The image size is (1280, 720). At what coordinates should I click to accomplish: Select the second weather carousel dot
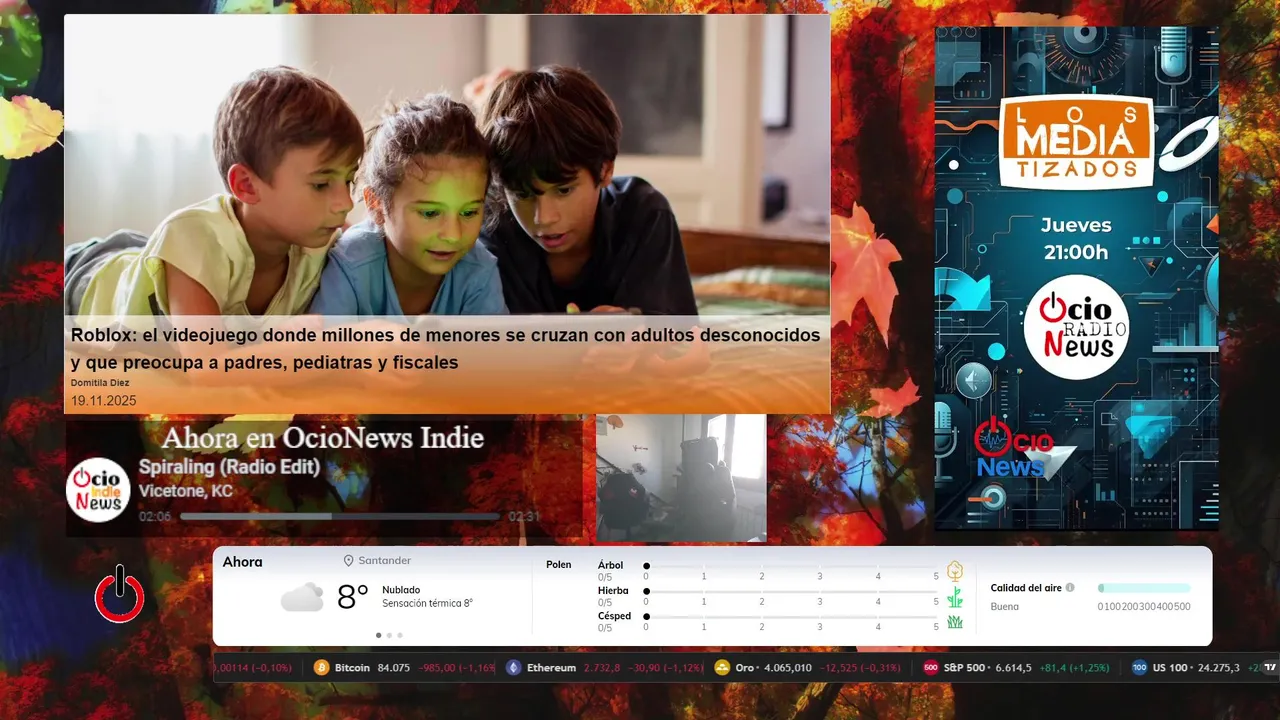[x=389, y=635]
